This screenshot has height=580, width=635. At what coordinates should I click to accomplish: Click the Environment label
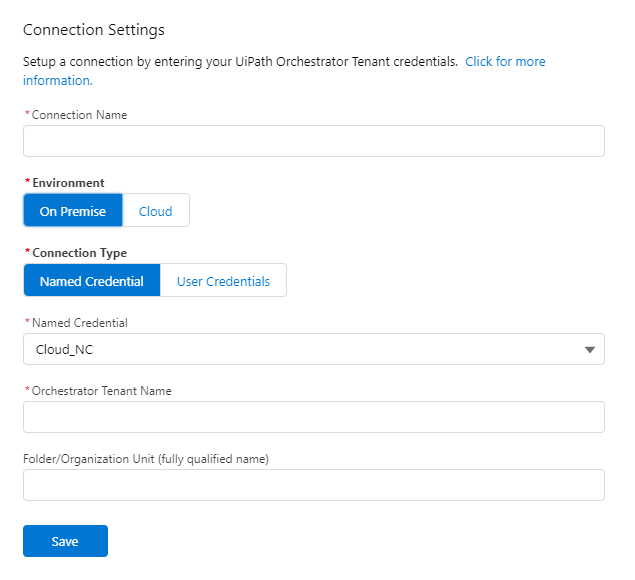(68, 183)
